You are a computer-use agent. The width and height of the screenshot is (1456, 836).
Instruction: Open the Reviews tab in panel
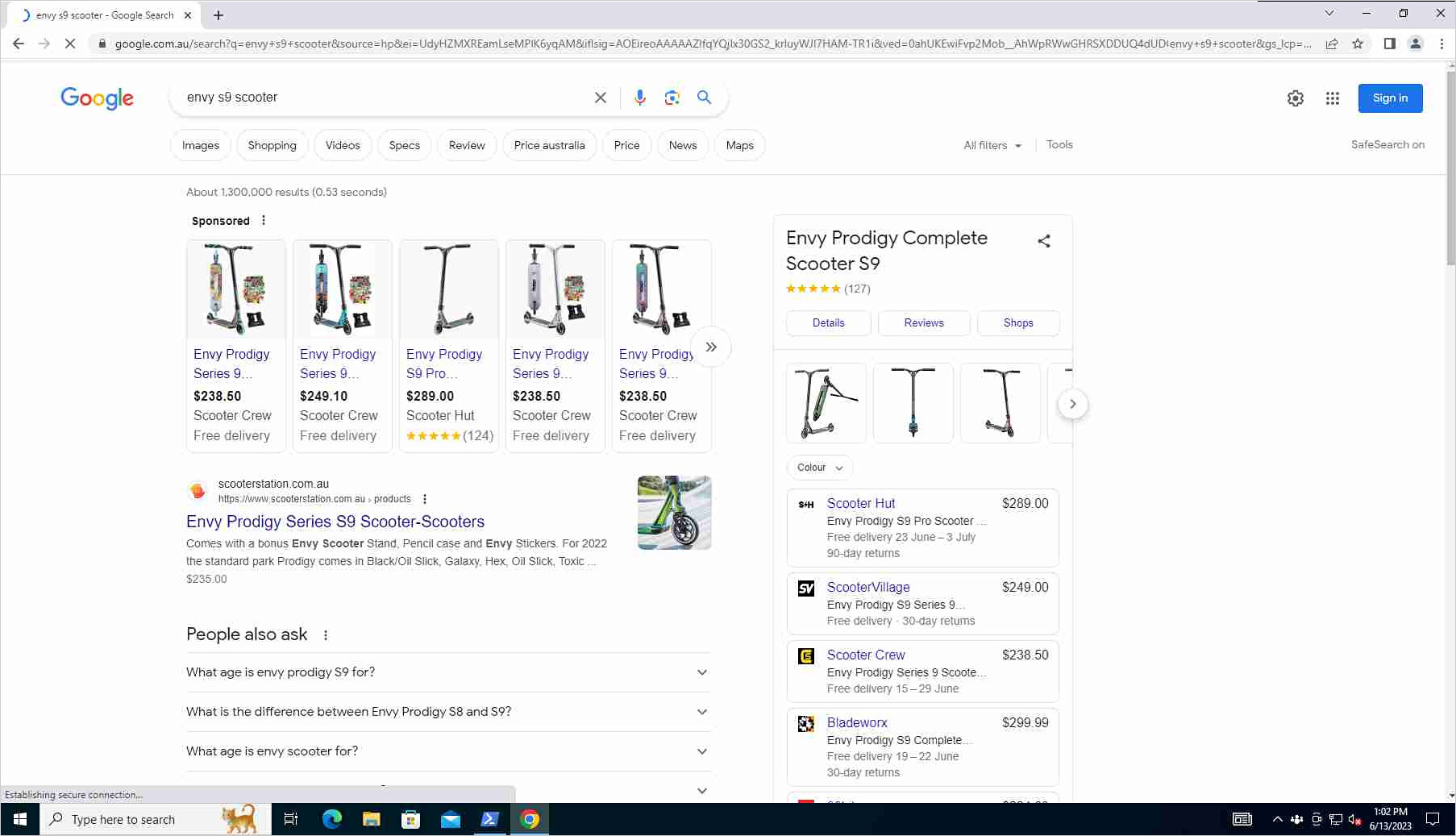coord(924,322)
